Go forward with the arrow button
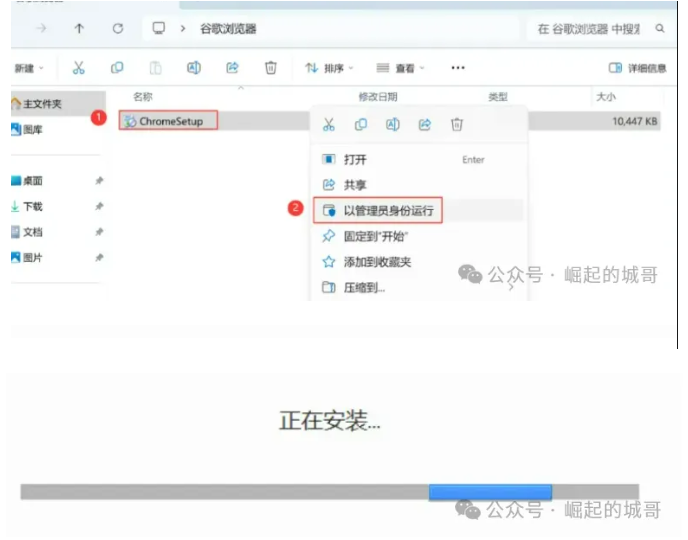 point(41,29)
